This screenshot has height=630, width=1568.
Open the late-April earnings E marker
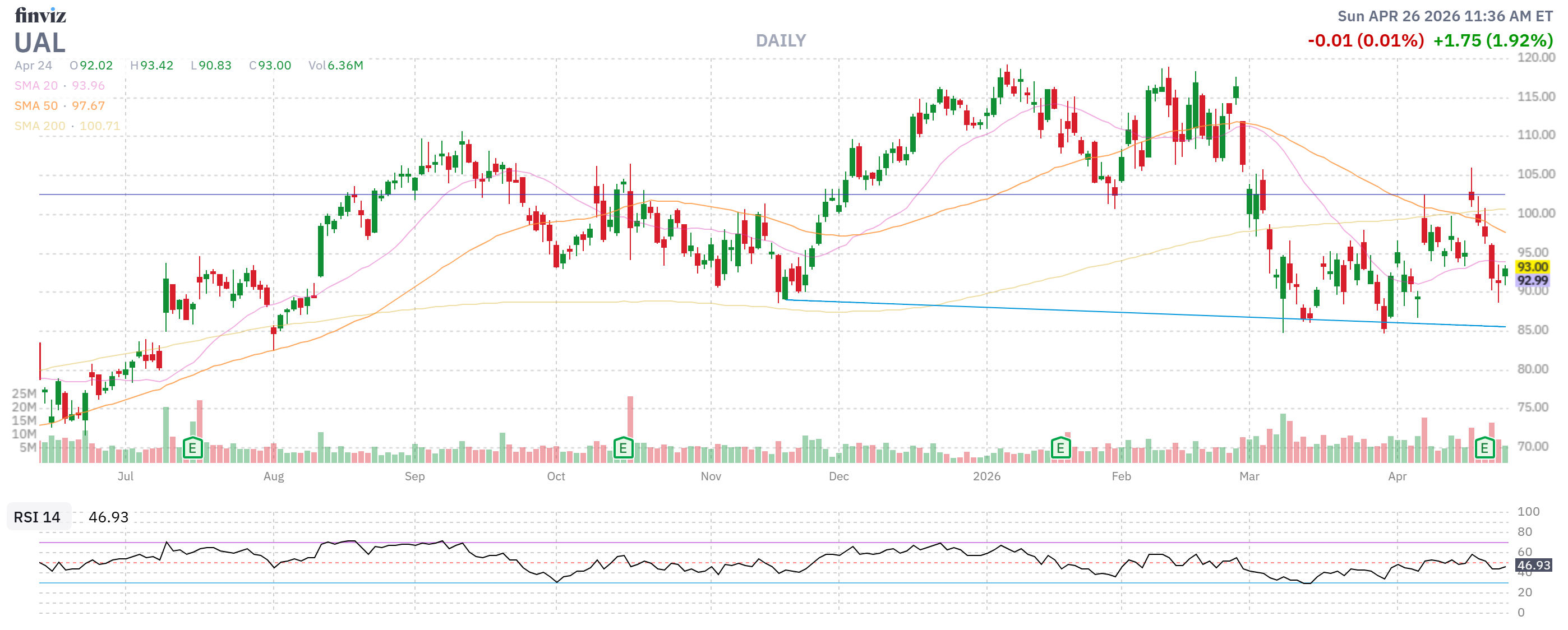[x=1484, y=449]
